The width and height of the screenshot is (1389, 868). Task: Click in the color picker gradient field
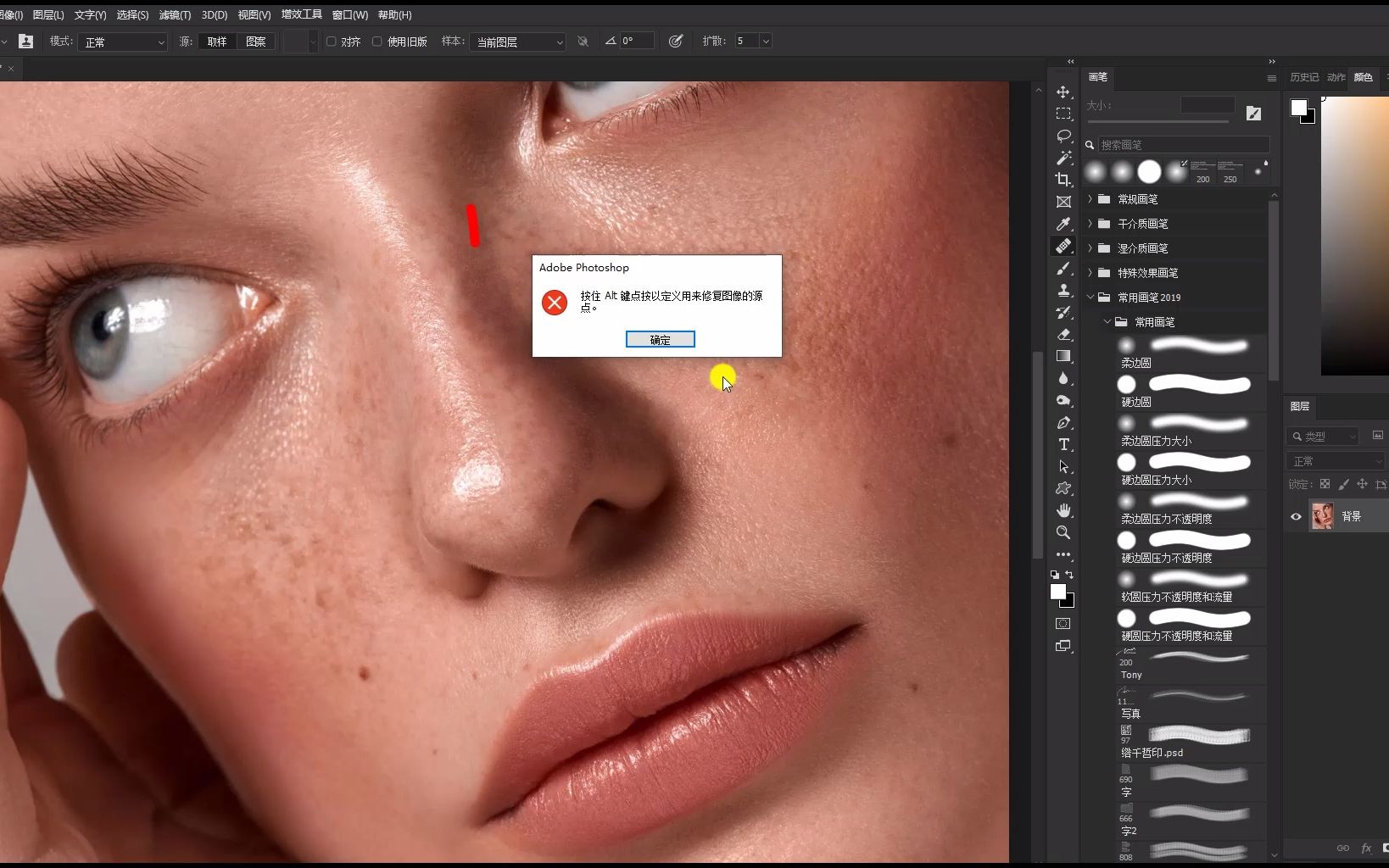[1354, 235]
